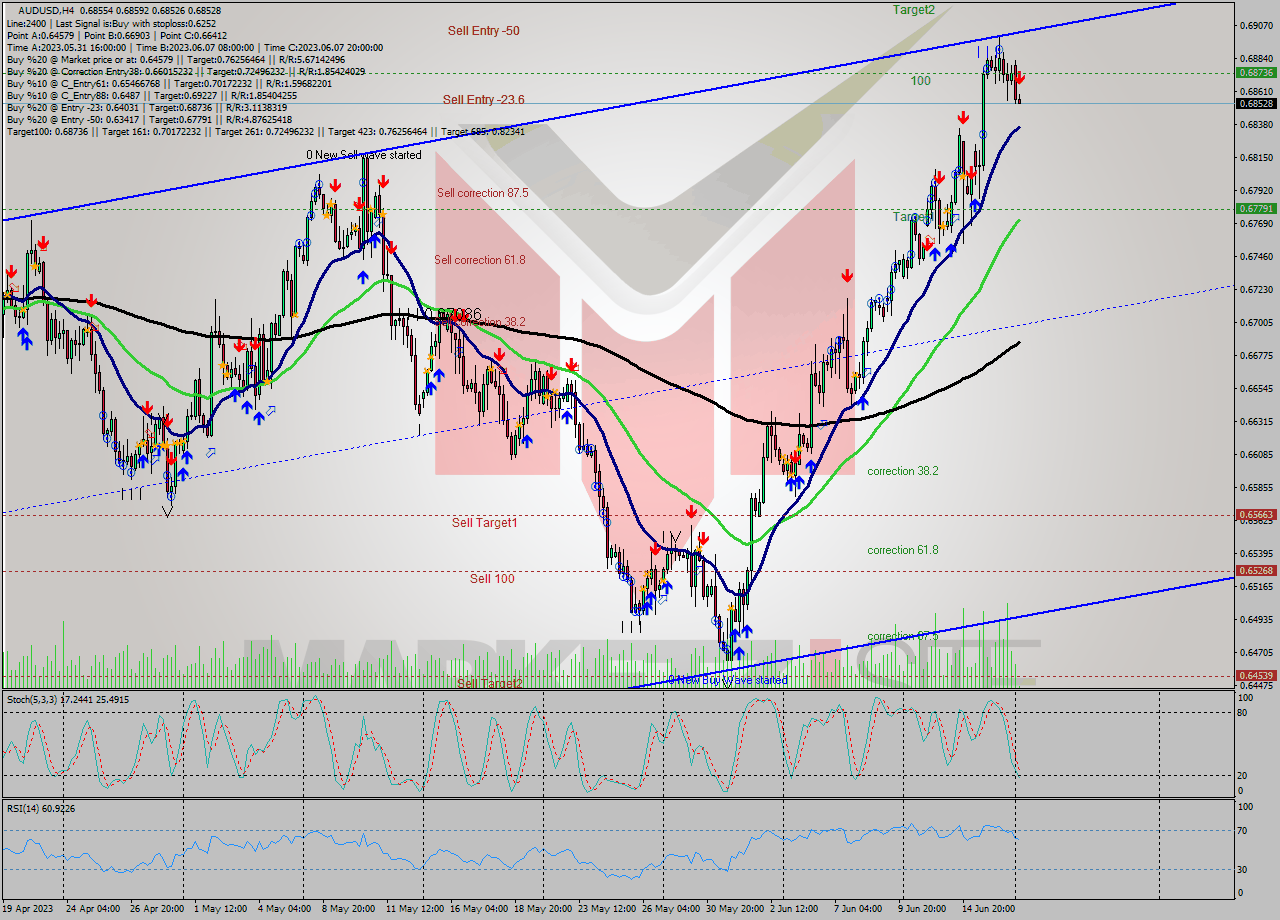
Task: Click the 'Sell Entry -23.6' label
Action: tap(483, 99)
